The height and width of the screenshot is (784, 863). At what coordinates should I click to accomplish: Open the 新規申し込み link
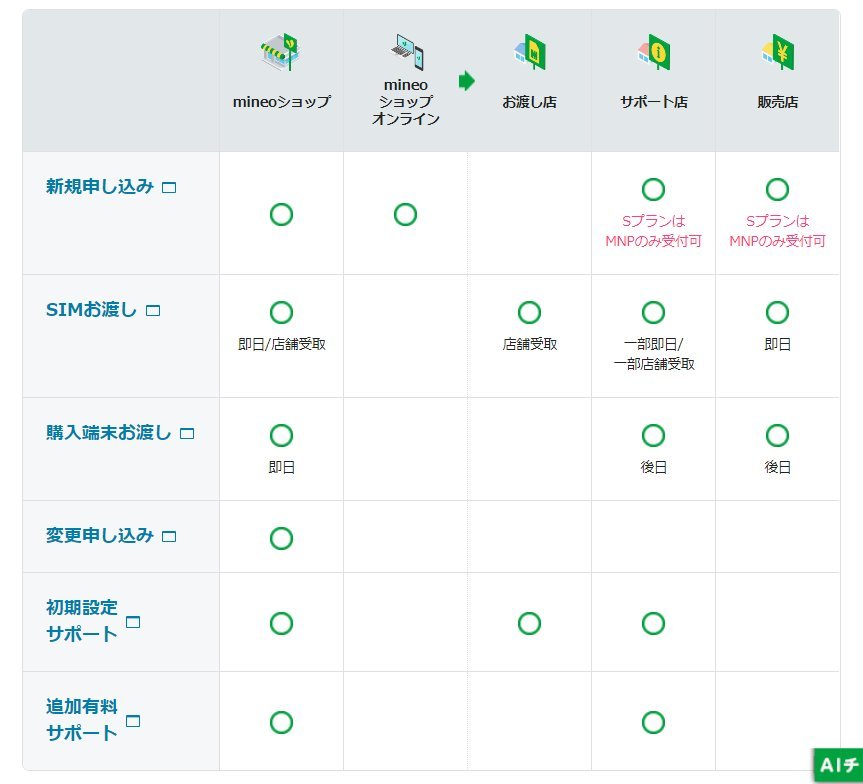(100, 186)
